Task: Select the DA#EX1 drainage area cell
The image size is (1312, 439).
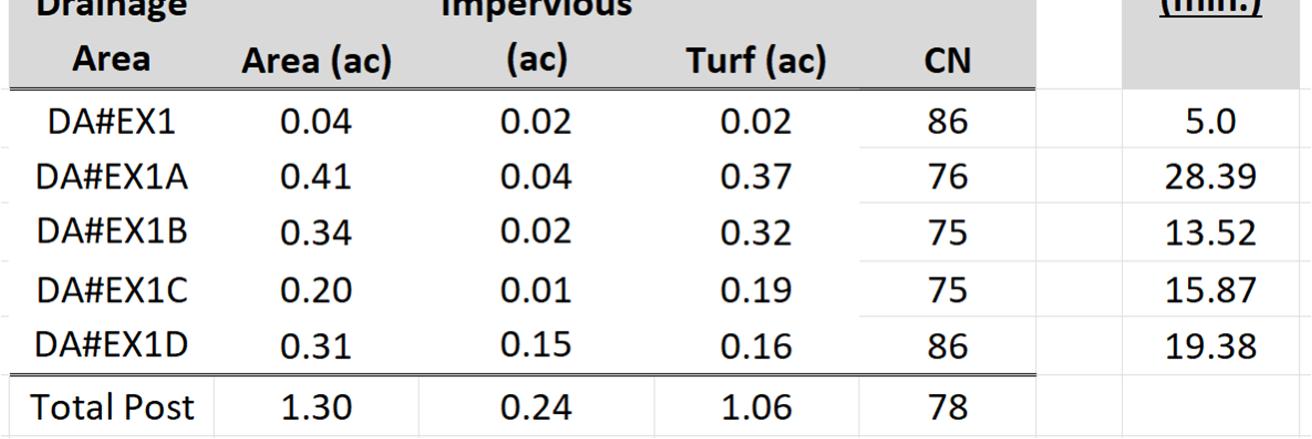Action: point(111,121)
